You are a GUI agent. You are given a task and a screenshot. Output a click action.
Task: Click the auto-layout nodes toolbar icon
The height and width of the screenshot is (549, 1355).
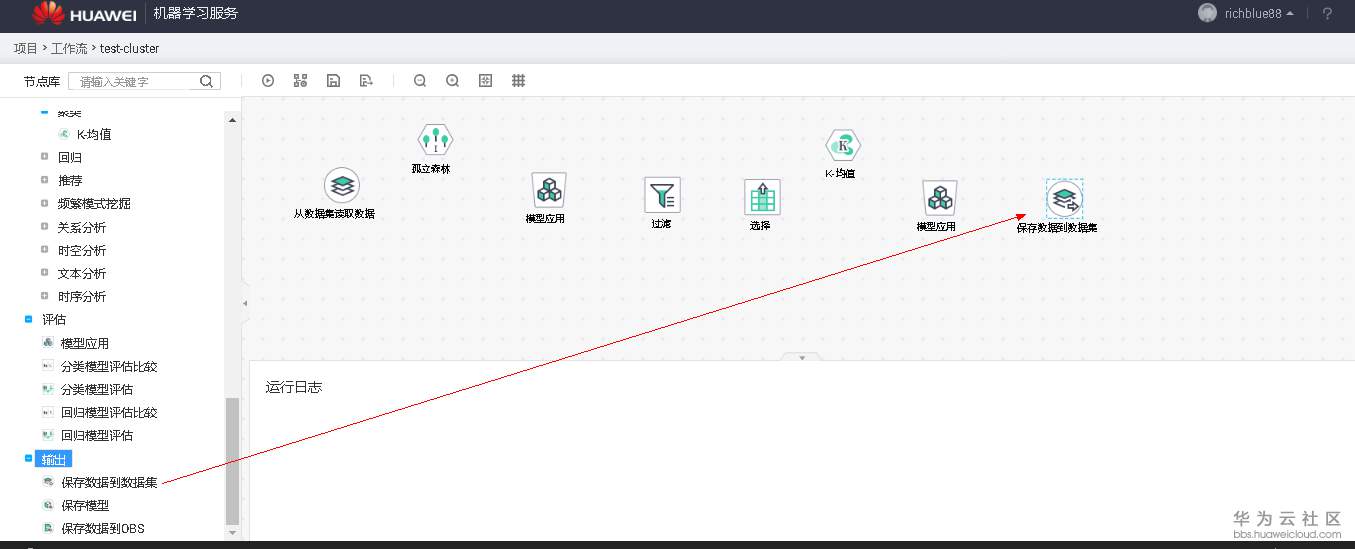(x=300, y=81)
